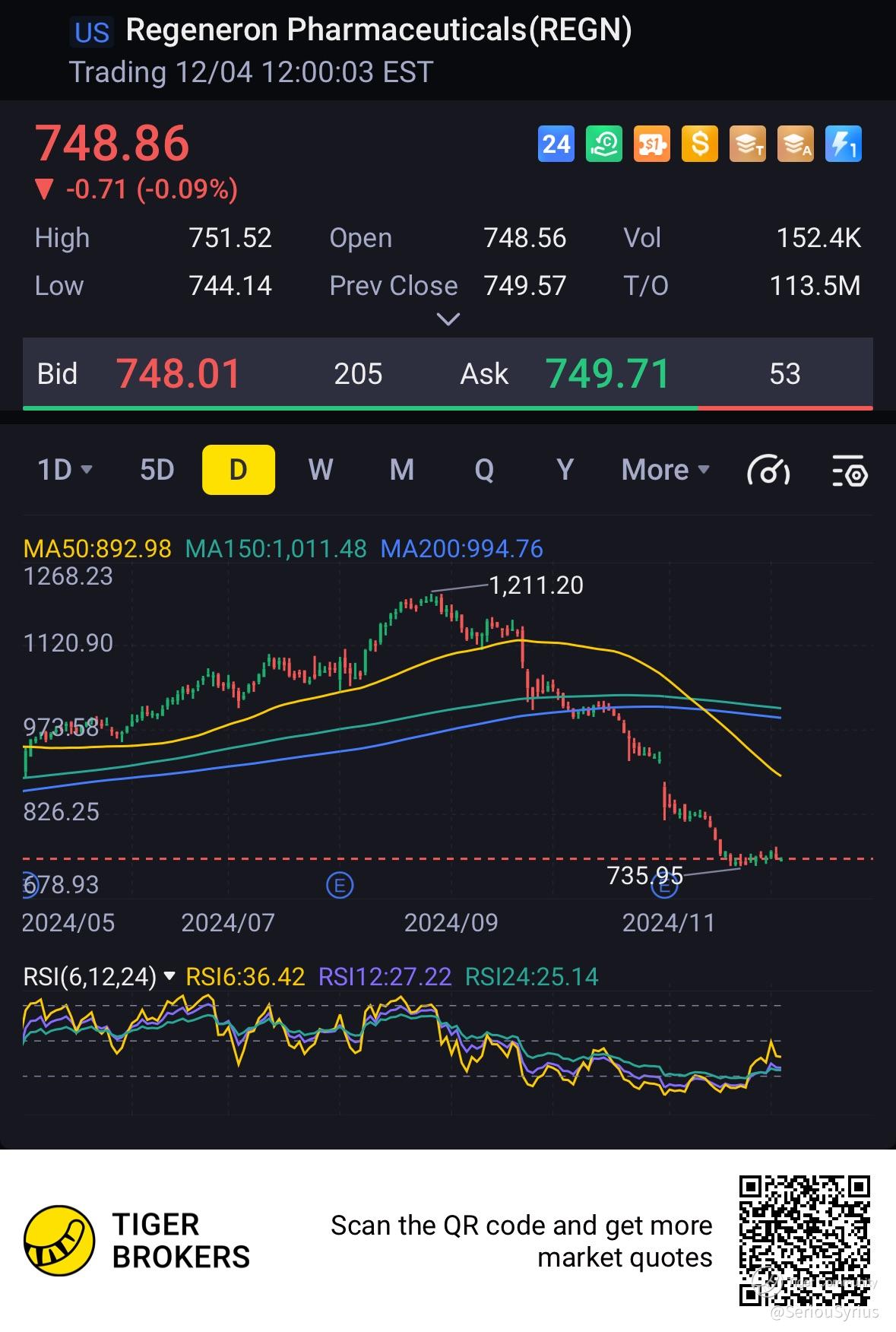Tap the RSI12:27.22 value
This screenshot has width=896, height=1332.
point(385,976)
